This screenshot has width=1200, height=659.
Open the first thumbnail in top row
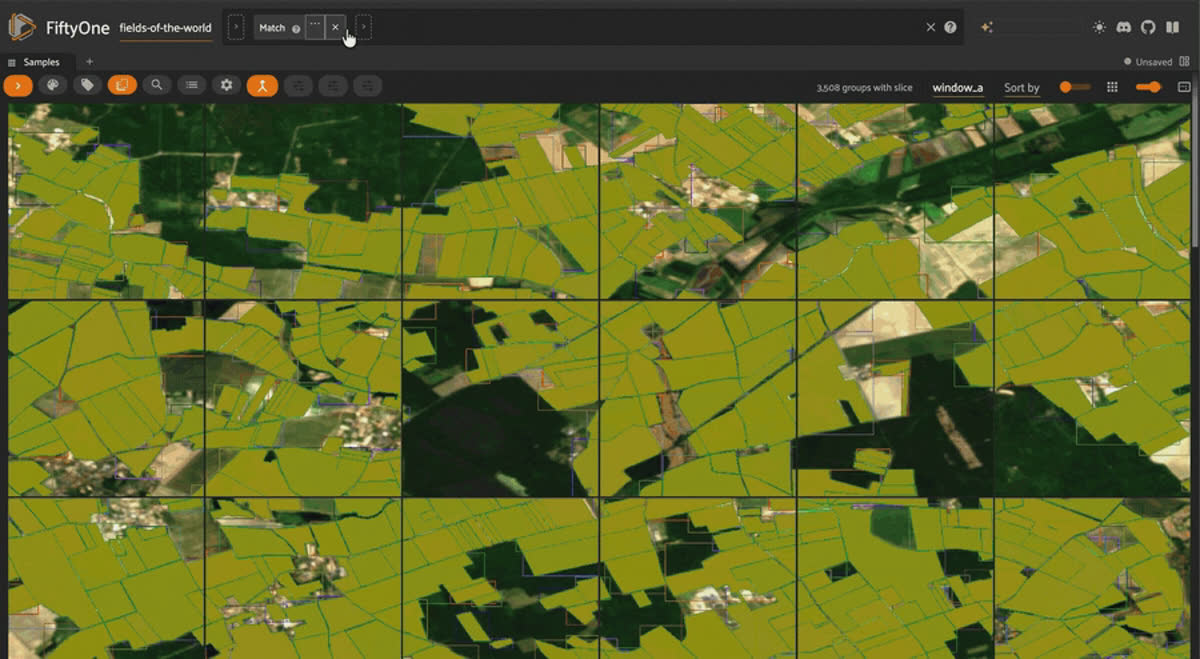(106, 201)
